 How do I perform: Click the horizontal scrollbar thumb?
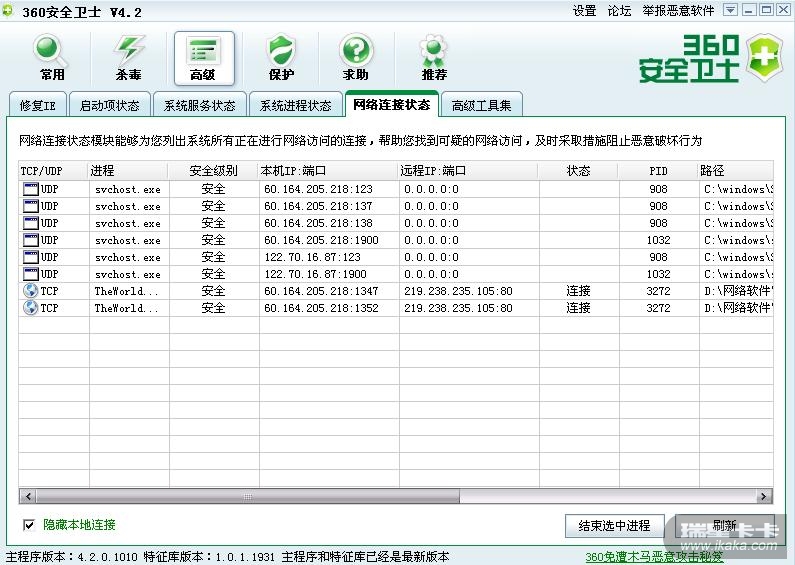[x=248, y=496]
